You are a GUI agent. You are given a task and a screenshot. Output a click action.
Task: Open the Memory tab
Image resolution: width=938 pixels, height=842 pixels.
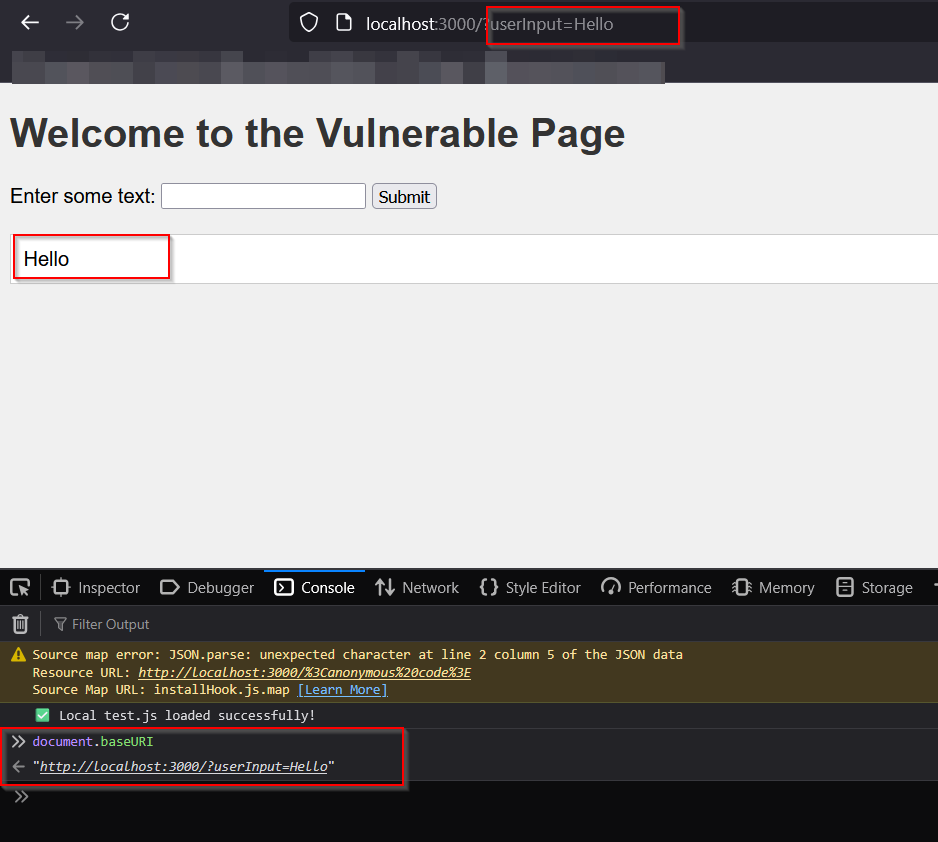(x=773, y=588)
